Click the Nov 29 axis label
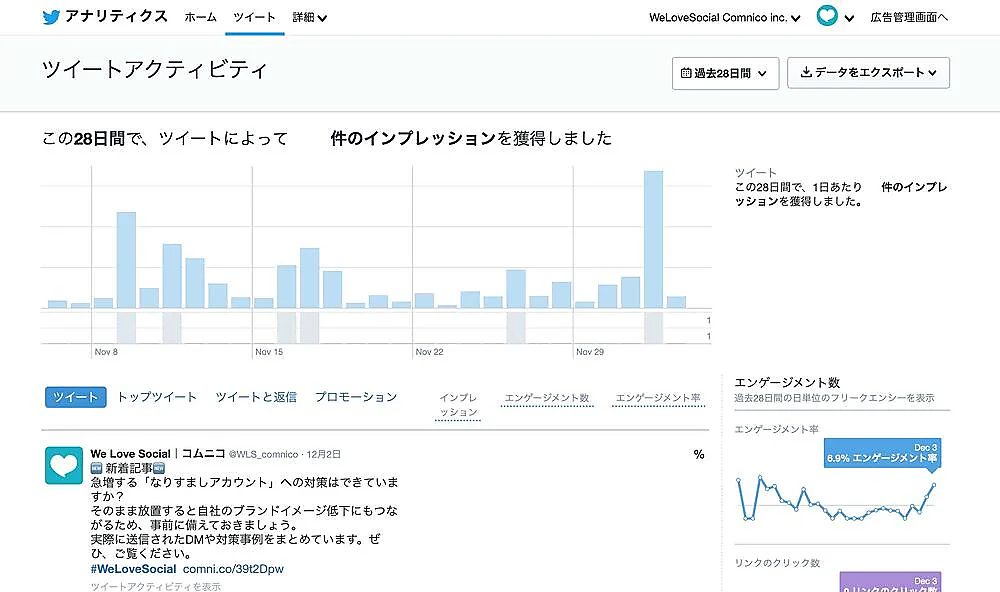This screenshot has width=1000, height=592. pos(590,352)
